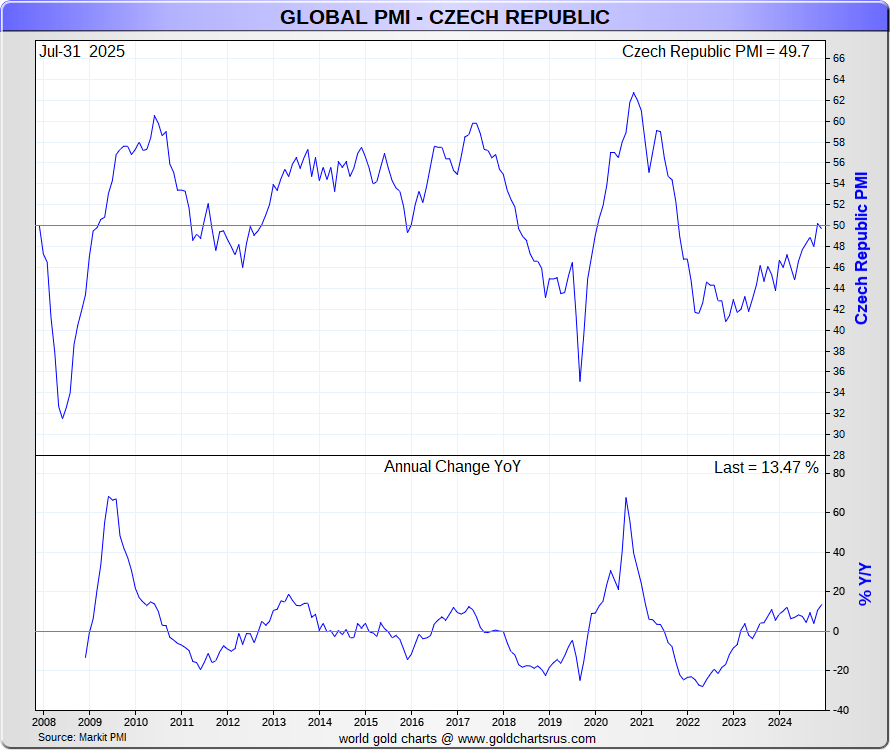890x750 pixels.
Task: Click the vertical "Czech Republic PMI" axis title
Action: 861,248
